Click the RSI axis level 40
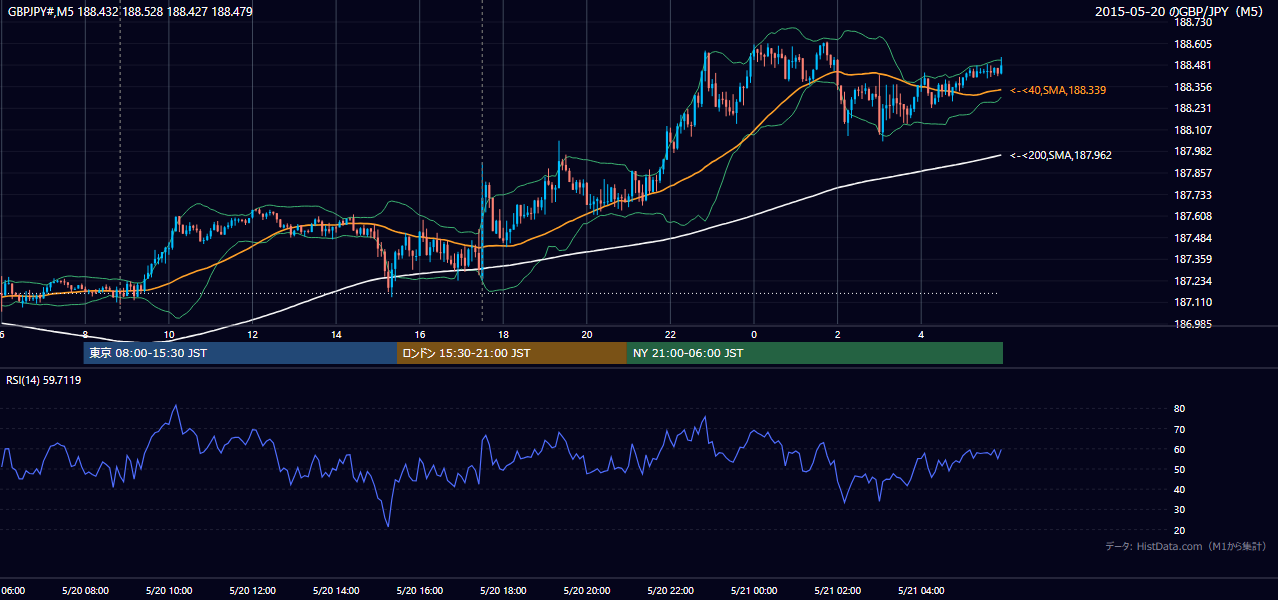The height and width of the screenshot is (600, 1278). click(x=1179, y=489)
